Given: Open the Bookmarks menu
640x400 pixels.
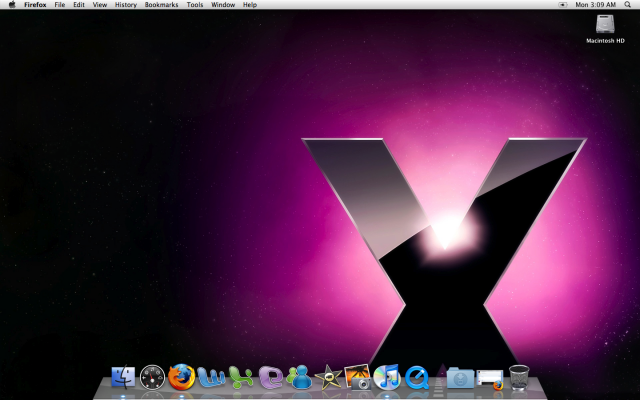Looking at the screenshot, I should point(162,4).
